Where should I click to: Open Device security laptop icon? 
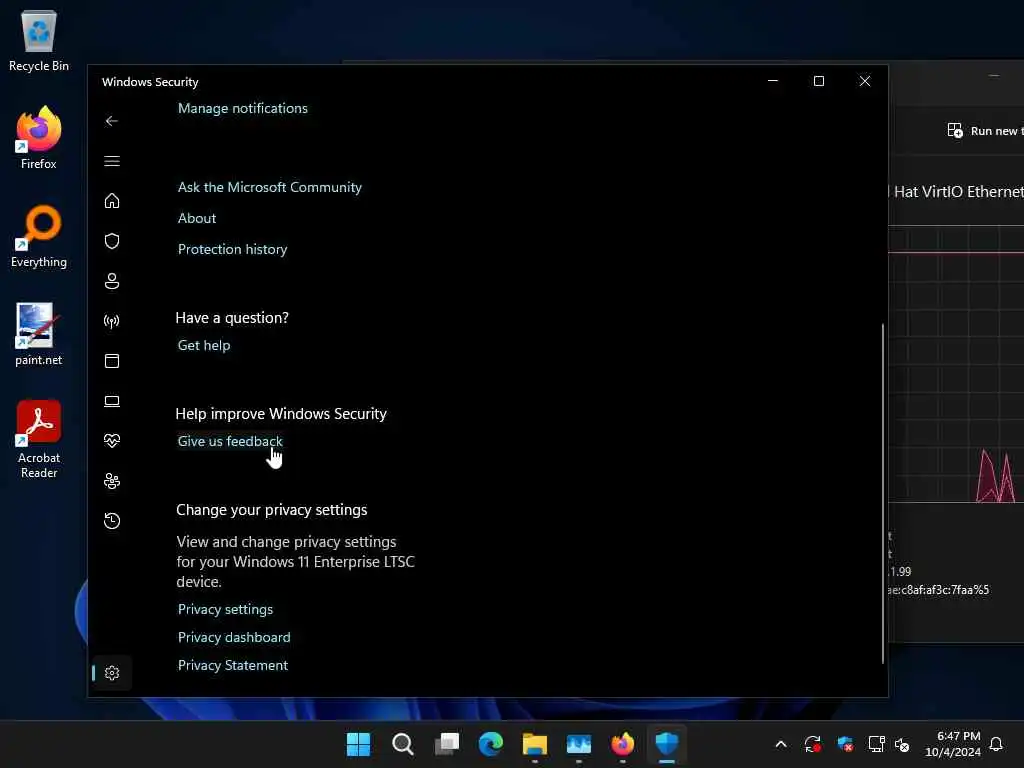tap(112, 401)
